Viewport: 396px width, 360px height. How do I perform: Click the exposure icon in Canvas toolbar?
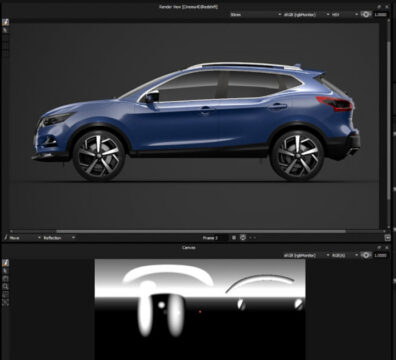(366, 255)
